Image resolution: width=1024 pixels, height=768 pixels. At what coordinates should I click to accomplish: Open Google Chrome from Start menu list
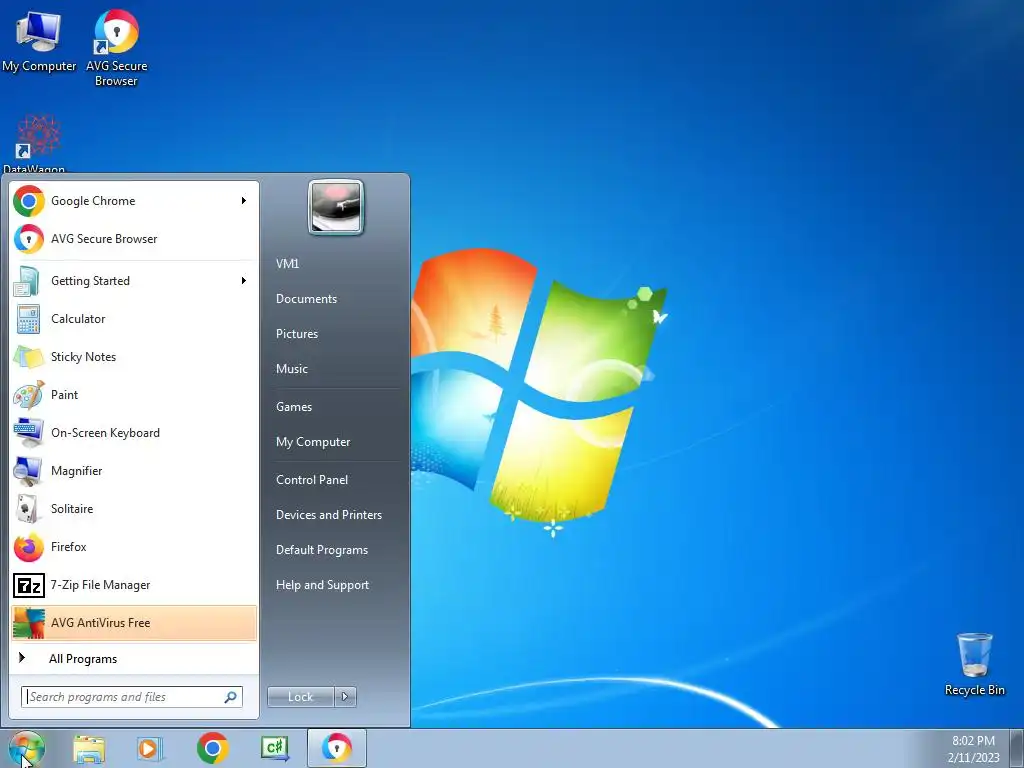click(134, 201)
